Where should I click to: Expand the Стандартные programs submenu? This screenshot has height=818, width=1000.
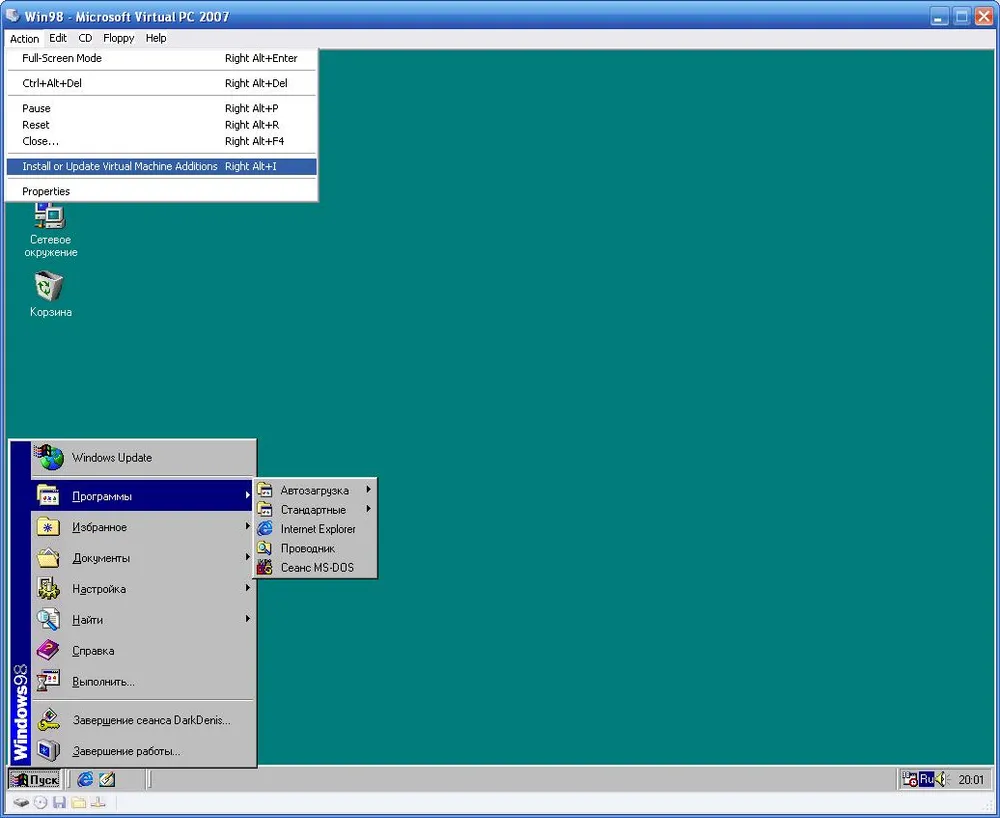tap(314, 510)
